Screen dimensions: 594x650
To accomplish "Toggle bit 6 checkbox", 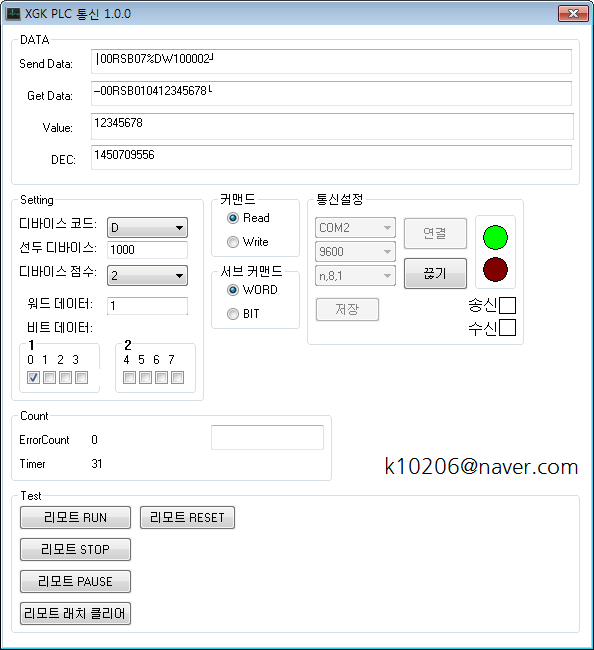I will point(161,378).
